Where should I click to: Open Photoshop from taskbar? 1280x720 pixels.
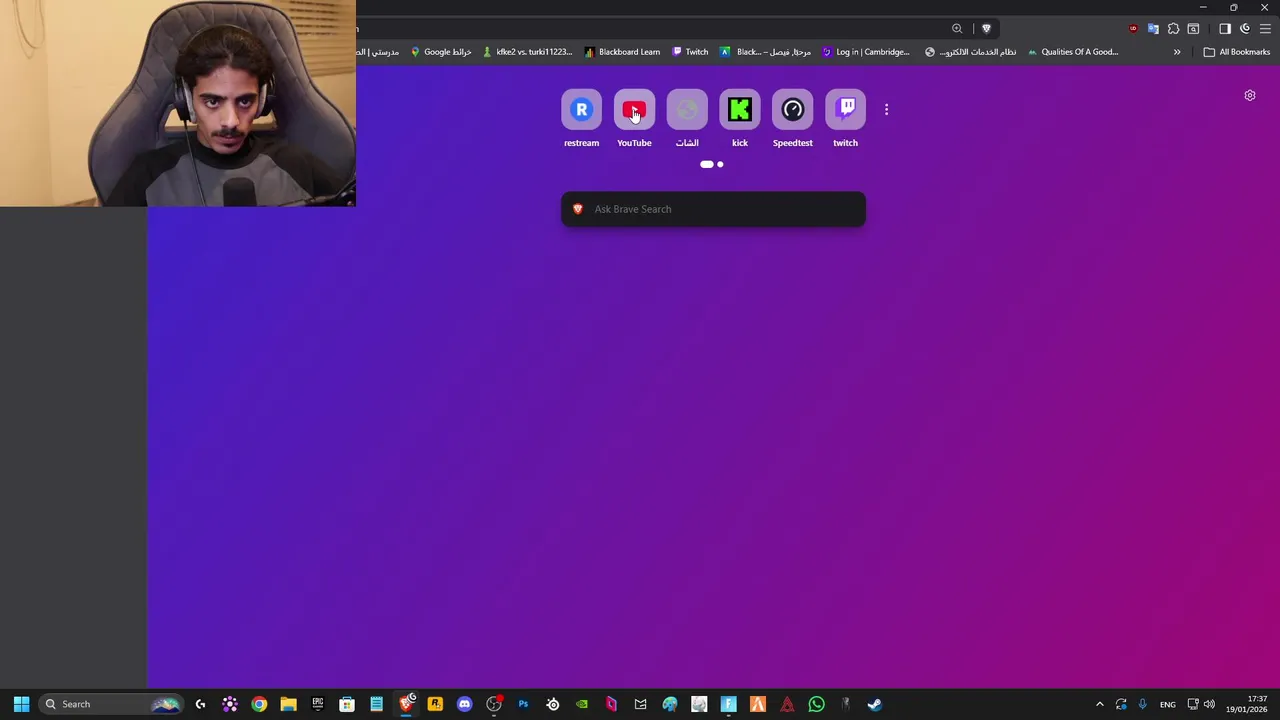[523, 704]
